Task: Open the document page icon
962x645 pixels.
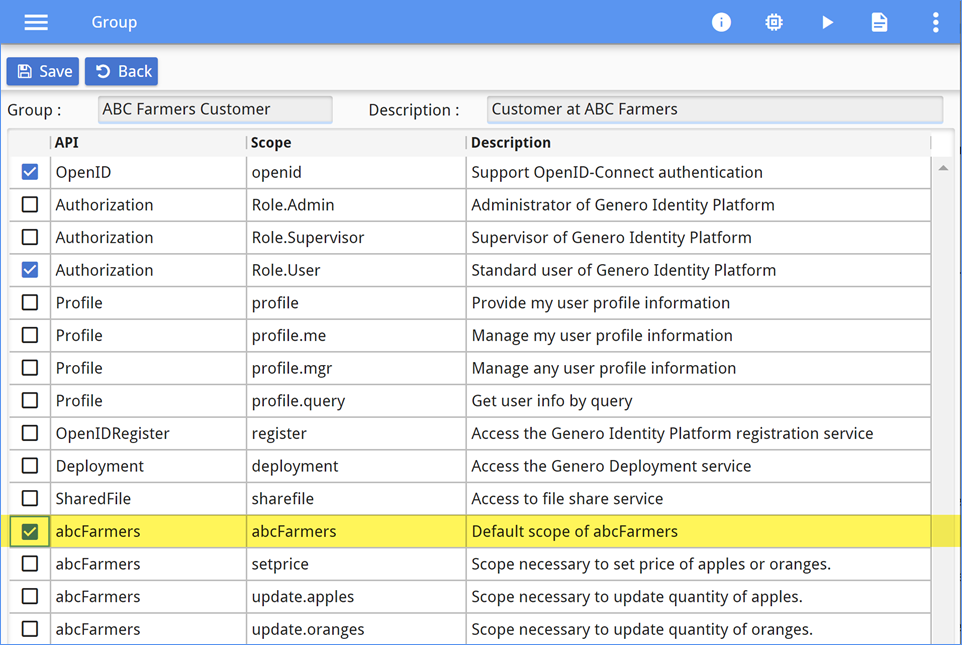Action: (879, 22)
